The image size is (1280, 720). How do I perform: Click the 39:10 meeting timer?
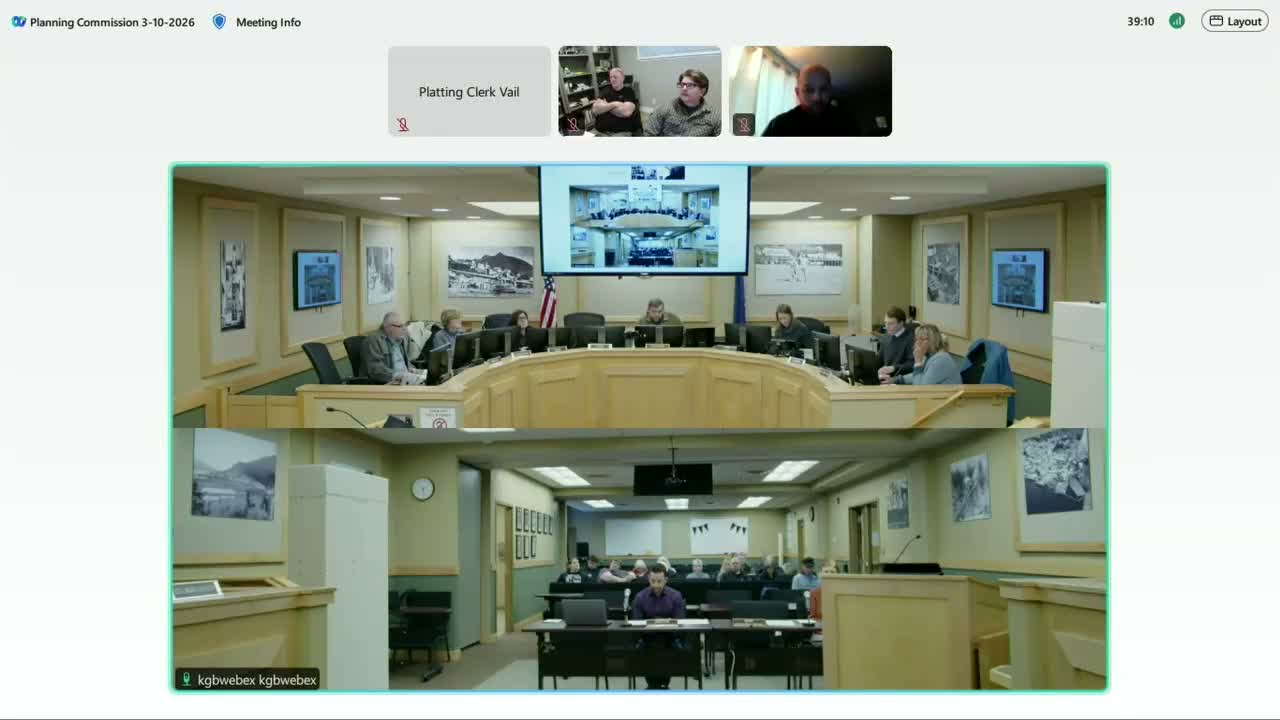[1141, 21]
